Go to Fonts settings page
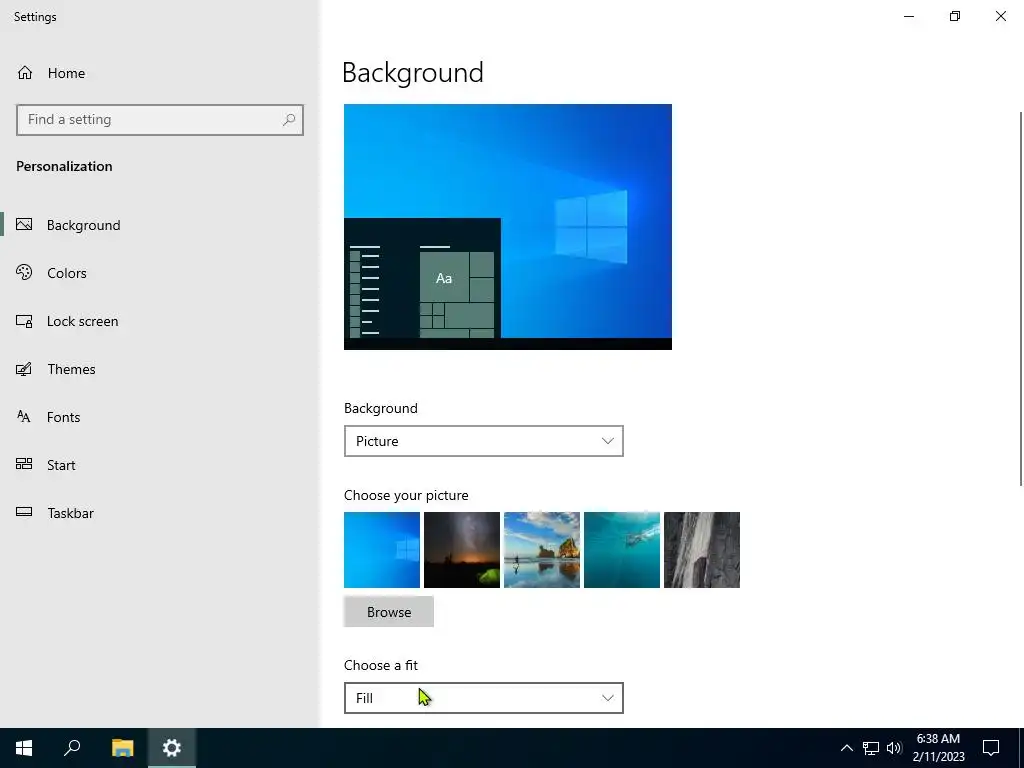1024x768 pixels. (x=63, y=417)
